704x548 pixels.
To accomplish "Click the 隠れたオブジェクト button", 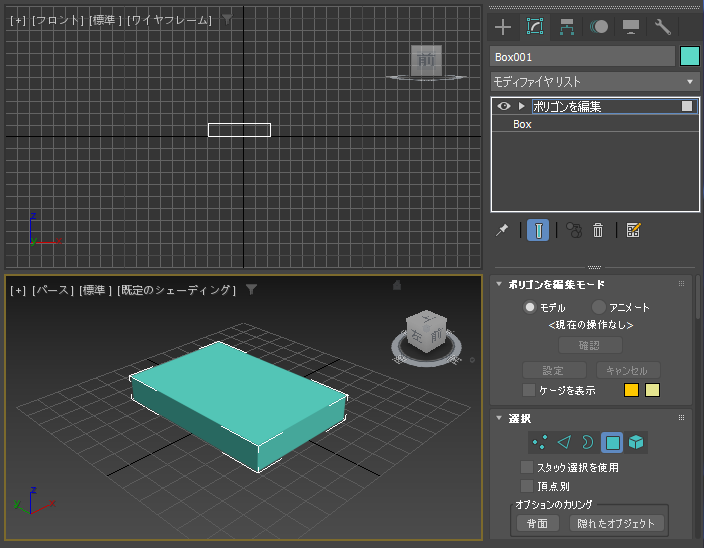I will coord(616,523).
